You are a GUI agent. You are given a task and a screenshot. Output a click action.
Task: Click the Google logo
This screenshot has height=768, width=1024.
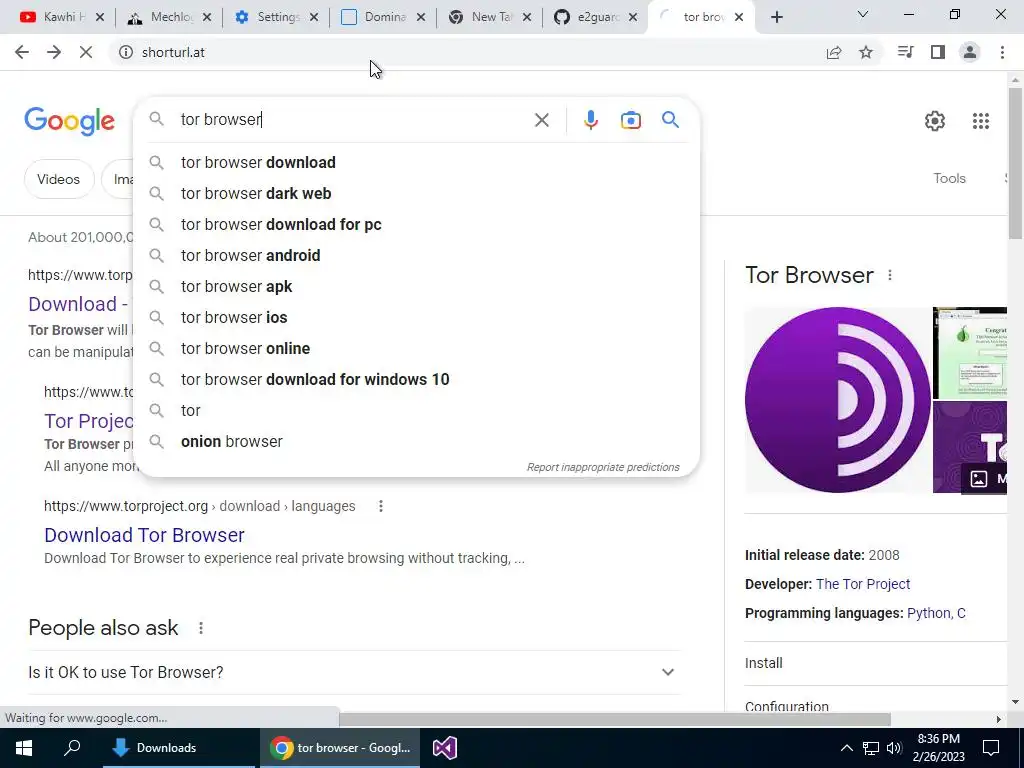69,121
